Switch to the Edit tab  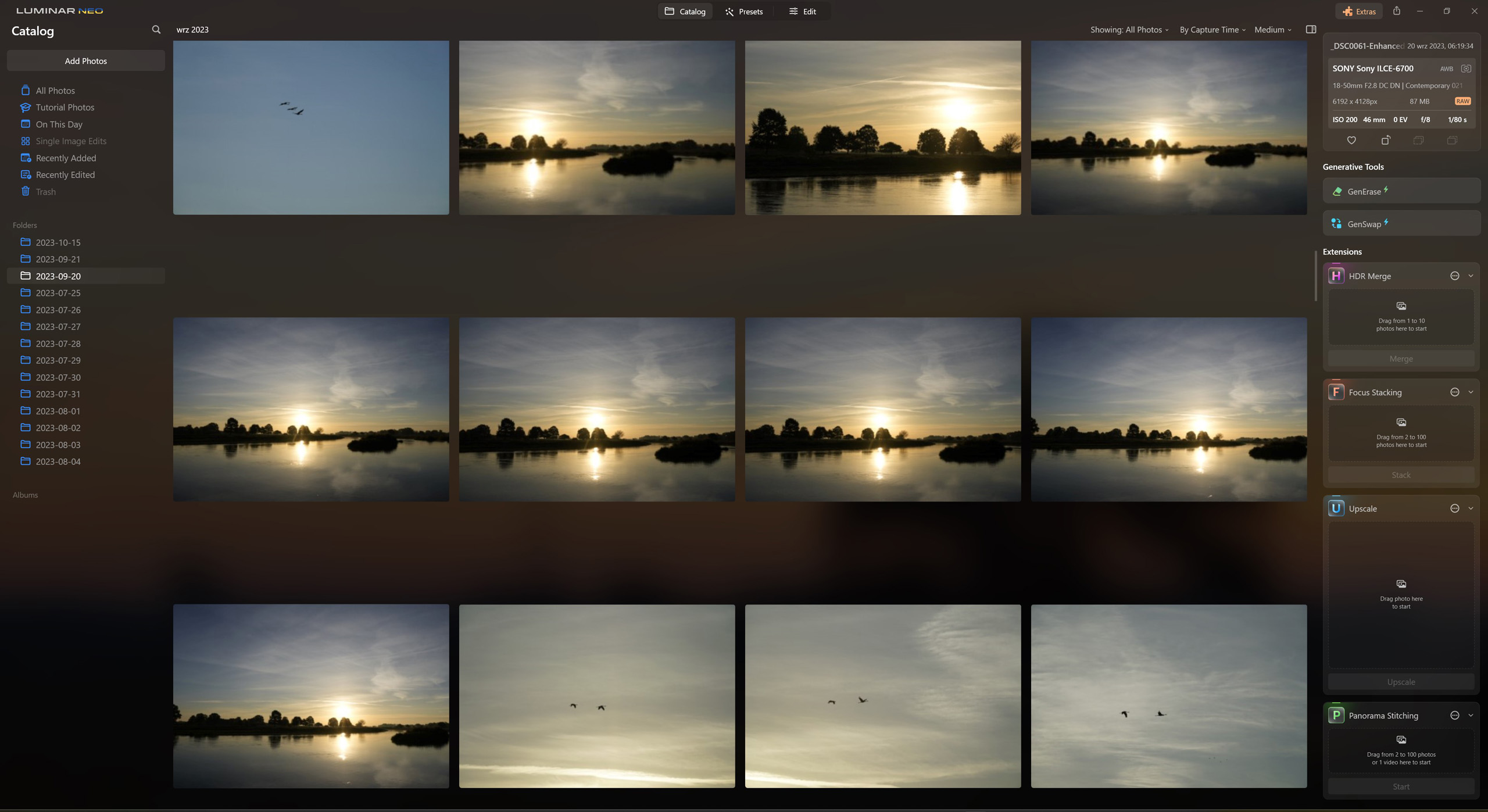point(802,11)
